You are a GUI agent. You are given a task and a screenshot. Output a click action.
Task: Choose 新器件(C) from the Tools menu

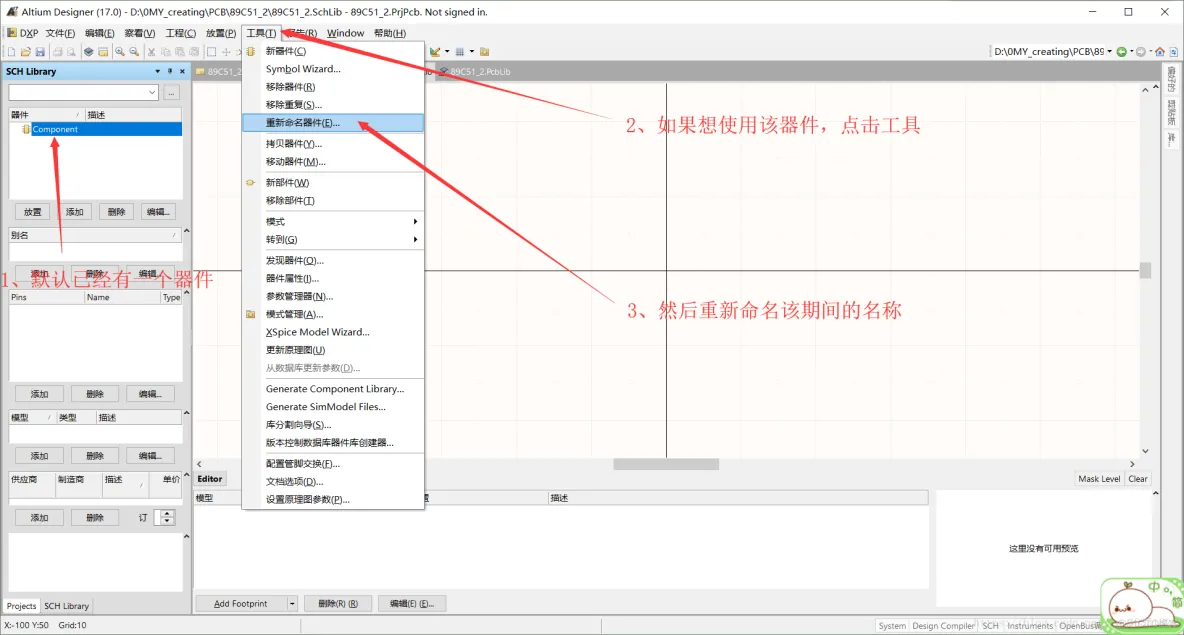click(332, 51)
